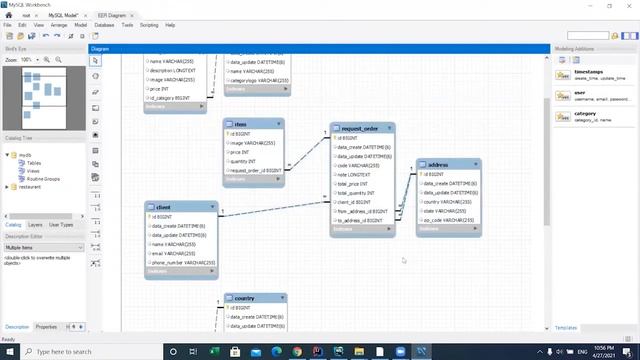The width and height of the screenshot is (640, 360).
Task: Expand Indexes section of client table
Action: coord(212,271)
